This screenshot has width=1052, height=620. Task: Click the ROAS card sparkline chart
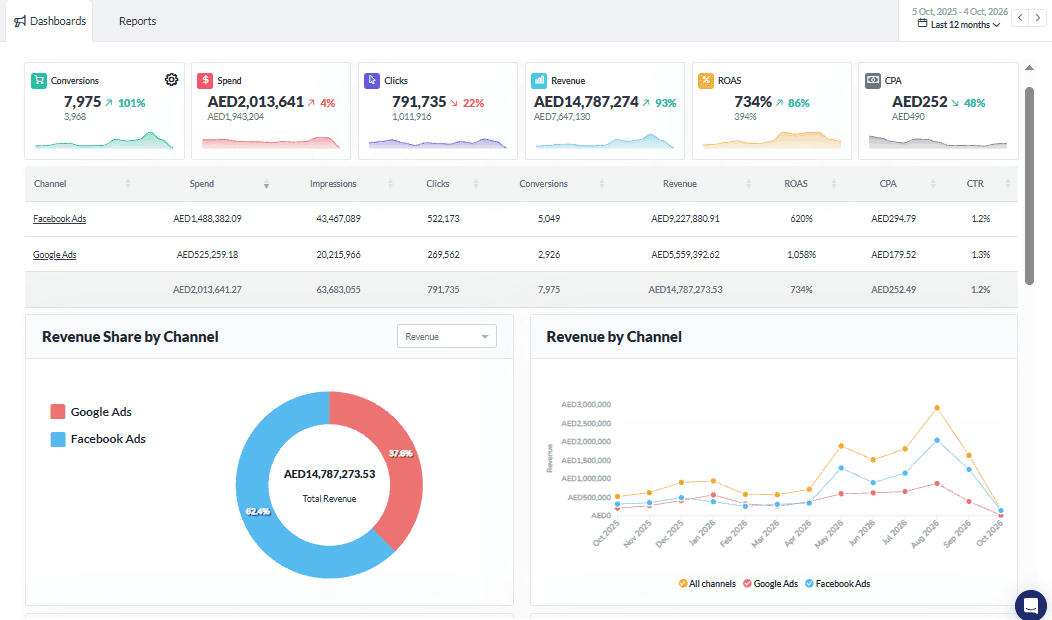[772, 140]
